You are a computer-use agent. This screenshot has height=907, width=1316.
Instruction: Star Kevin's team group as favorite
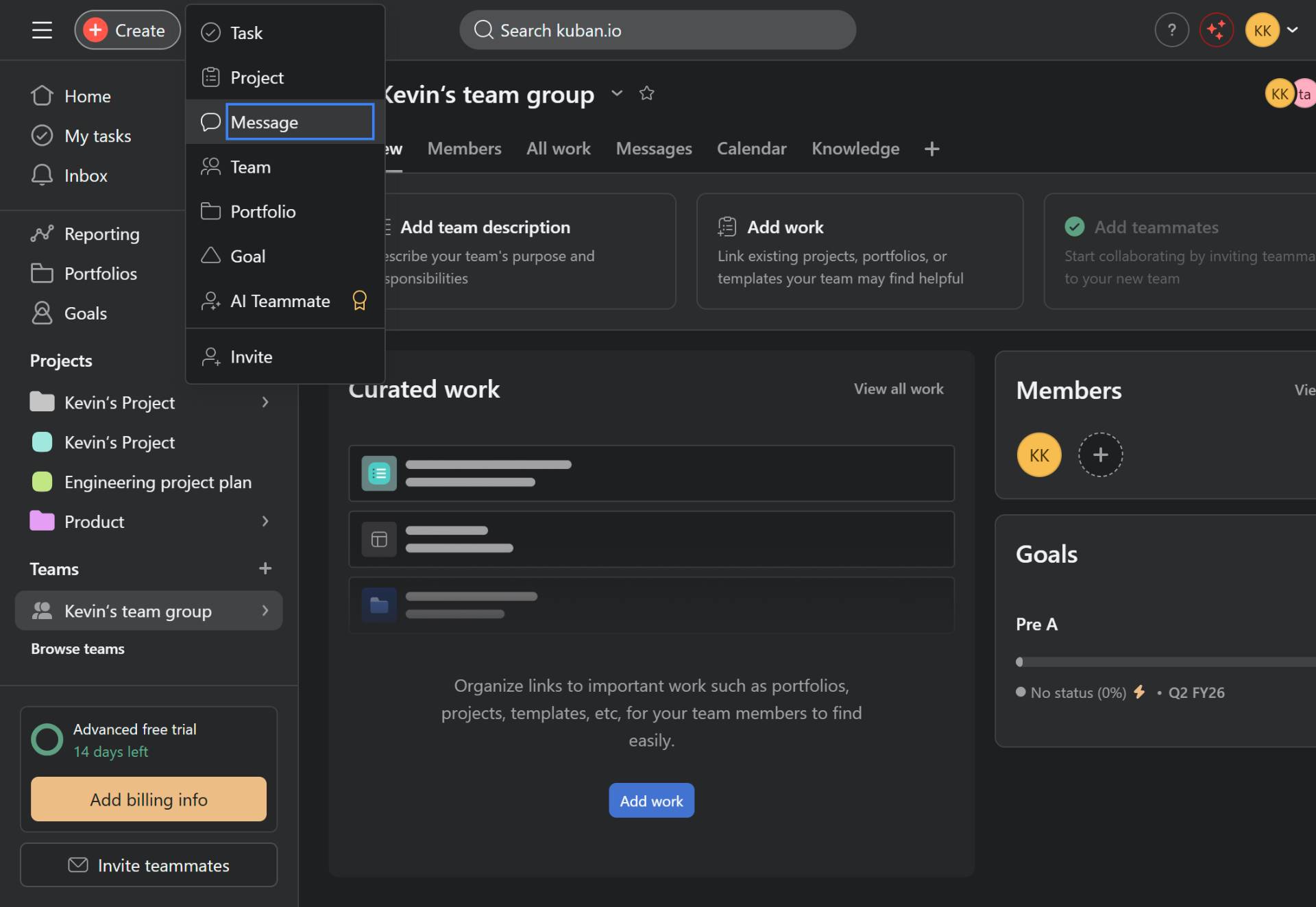pos(646,93)
